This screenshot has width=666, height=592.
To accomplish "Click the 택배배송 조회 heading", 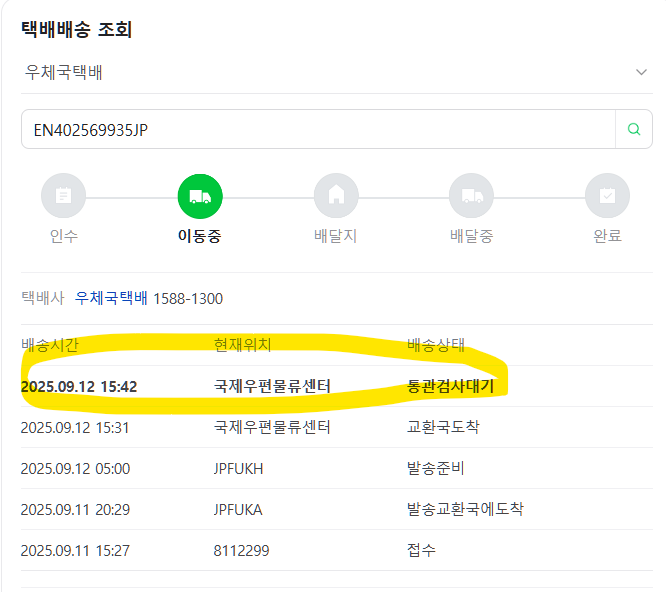I will click(77, 29).
